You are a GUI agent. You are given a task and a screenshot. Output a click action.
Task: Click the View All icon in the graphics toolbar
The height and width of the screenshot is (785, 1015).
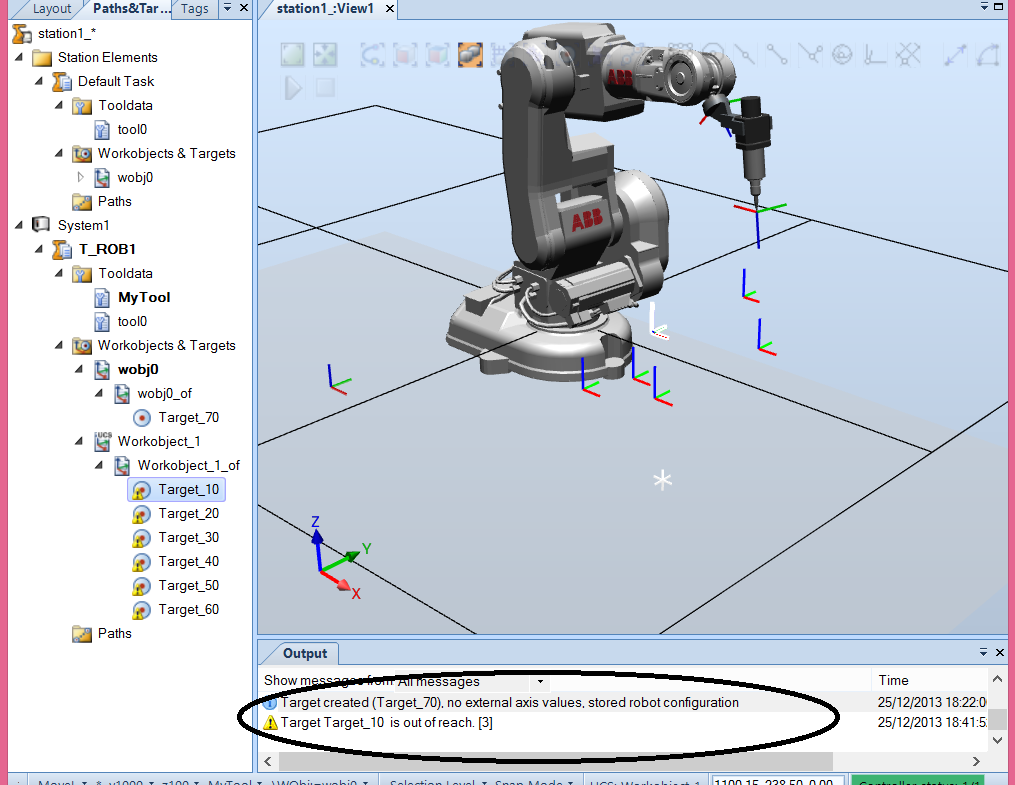[x=325, y=55]
